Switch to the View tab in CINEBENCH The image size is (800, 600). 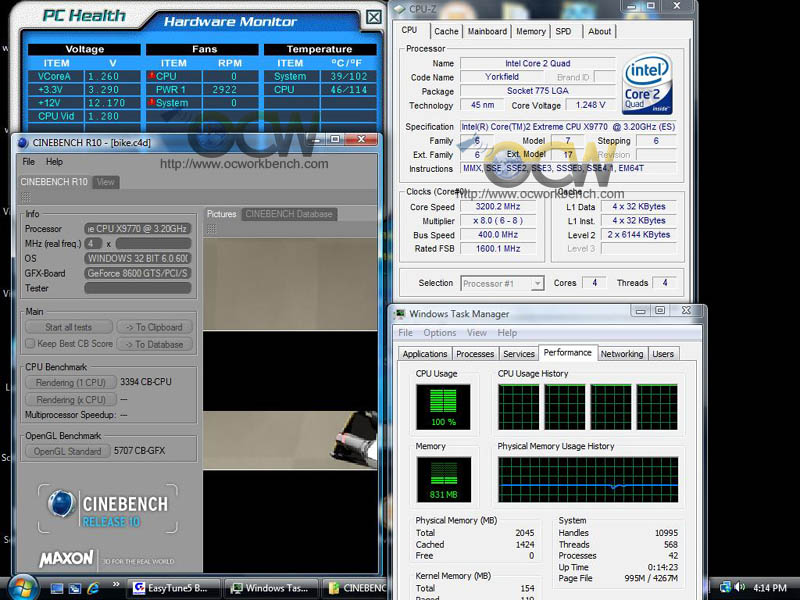(x=106, y=182)
